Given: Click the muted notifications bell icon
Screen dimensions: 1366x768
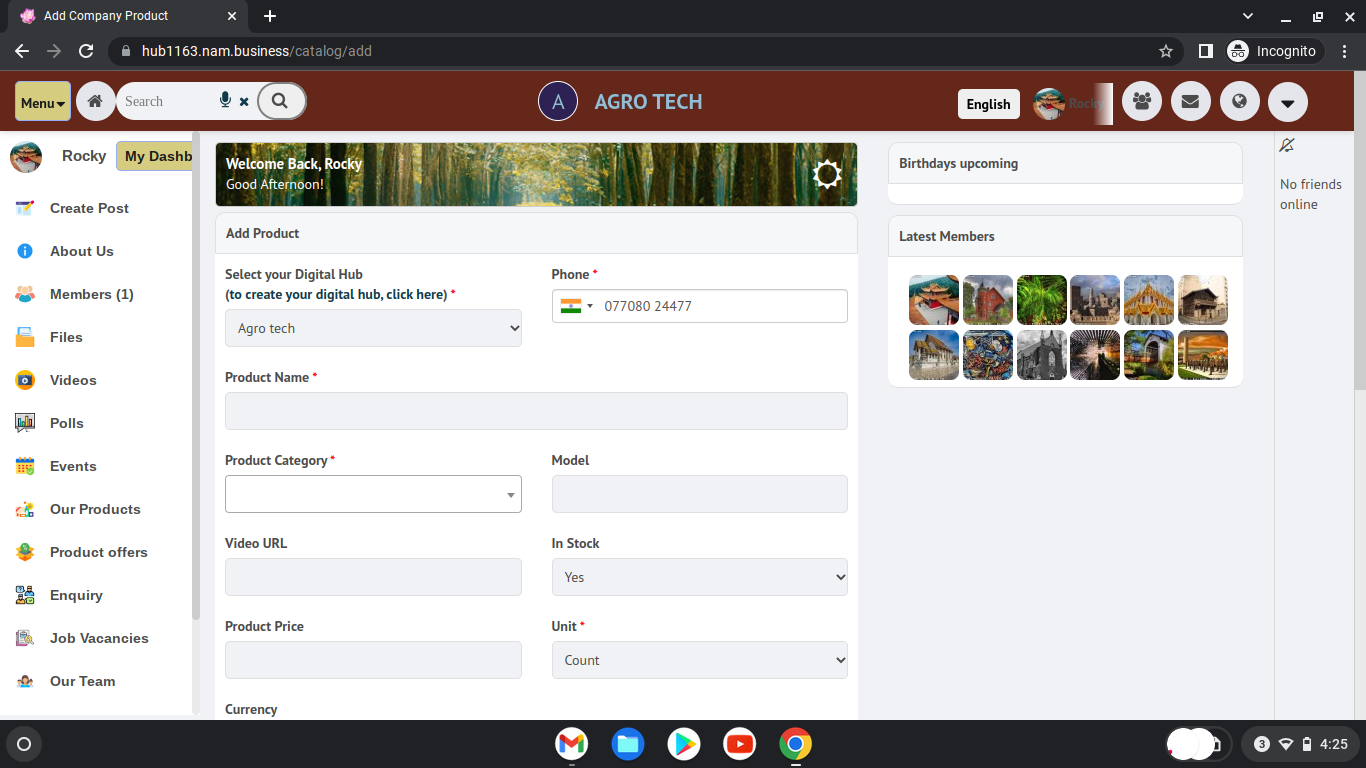Looking at the screenshot, I should (1287, 146).
